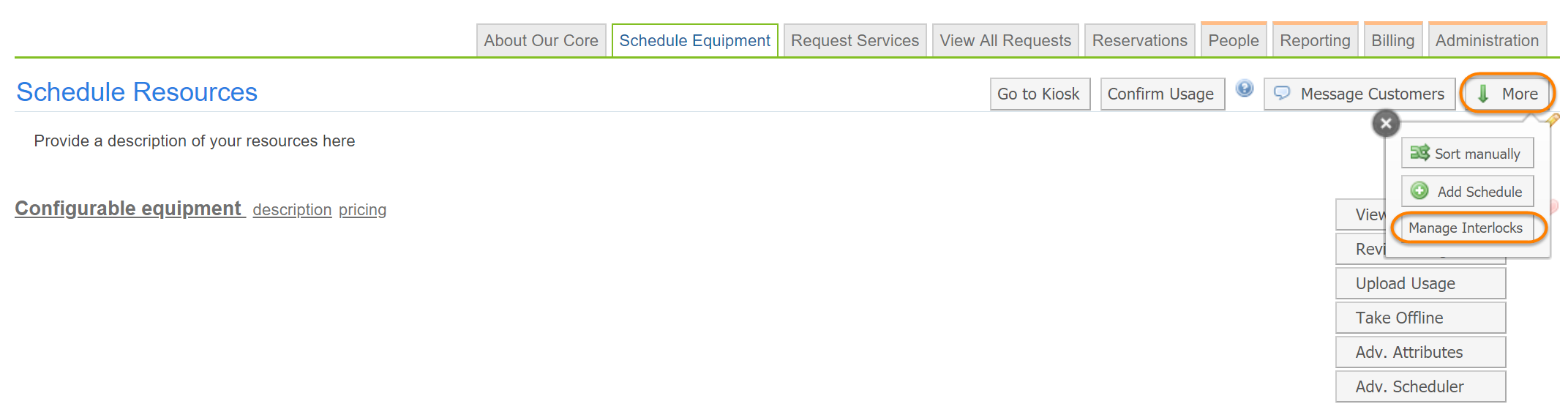
Task: Close the More popup menu
Action: [x=1385, y=124]
